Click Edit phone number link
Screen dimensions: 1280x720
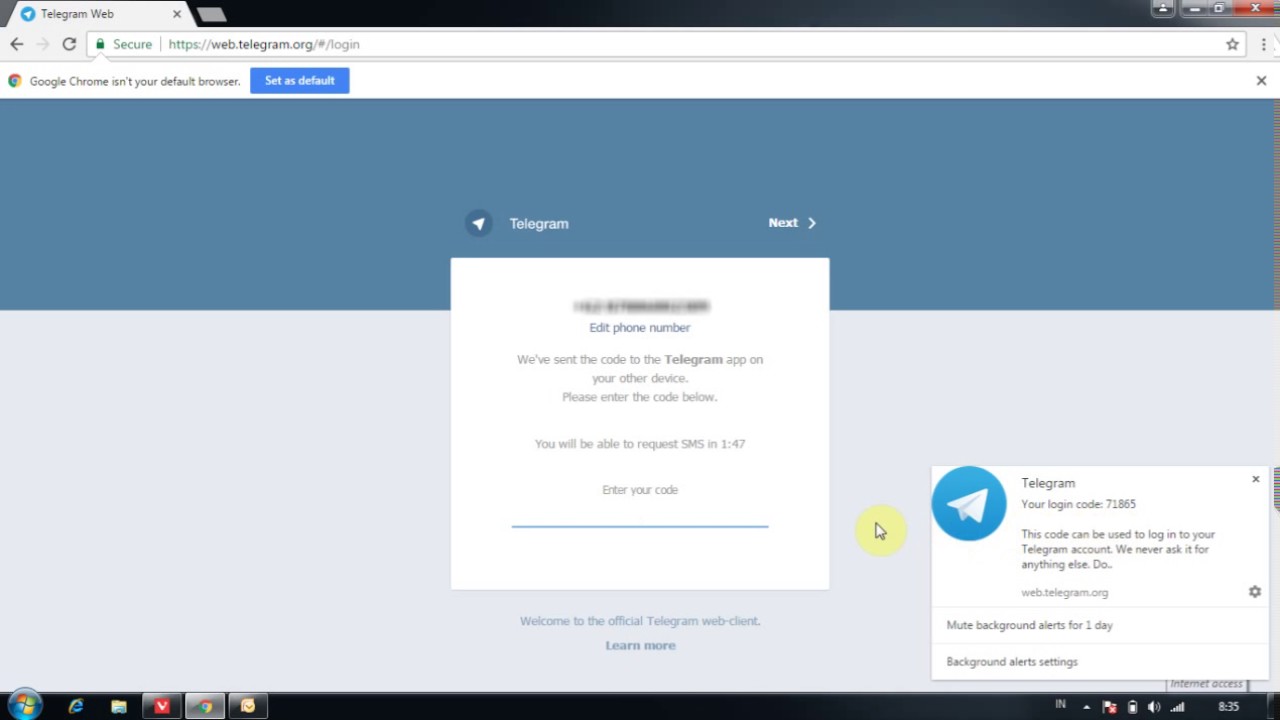[640, 328]
